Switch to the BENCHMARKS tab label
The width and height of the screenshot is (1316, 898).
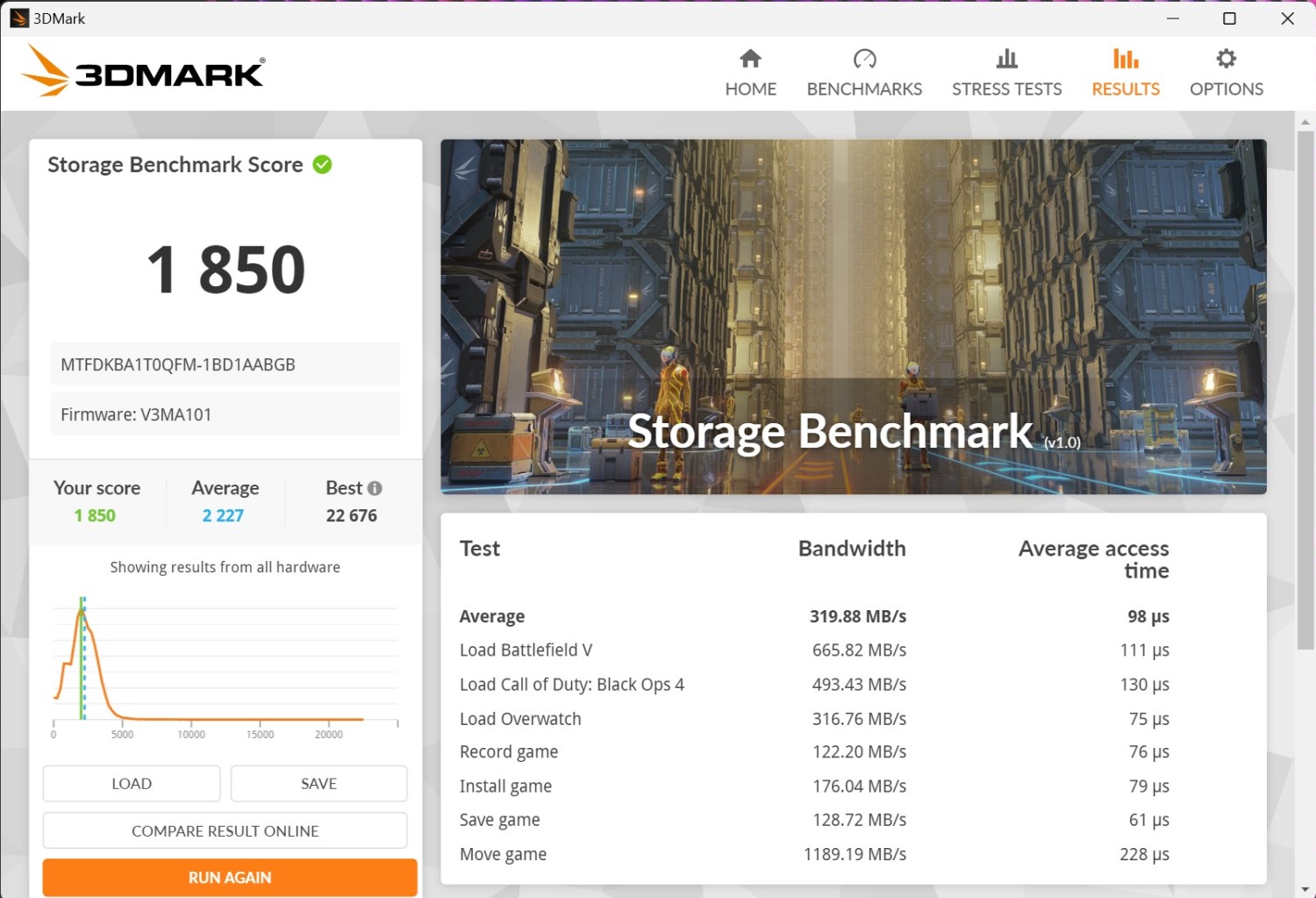point(864,89)
